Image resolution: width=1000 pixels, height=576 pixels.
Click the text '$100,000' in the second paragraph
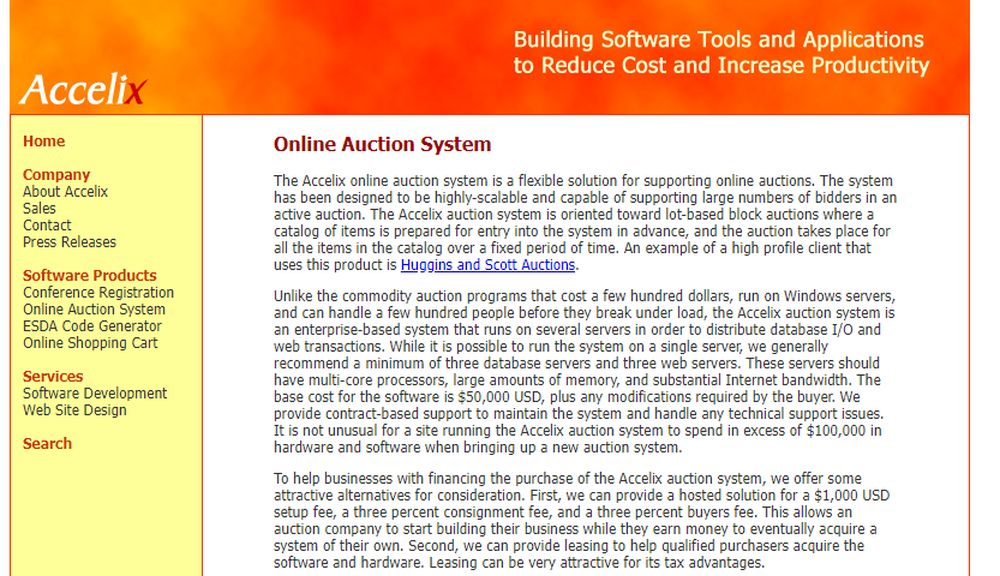click(x=835, y=431)
